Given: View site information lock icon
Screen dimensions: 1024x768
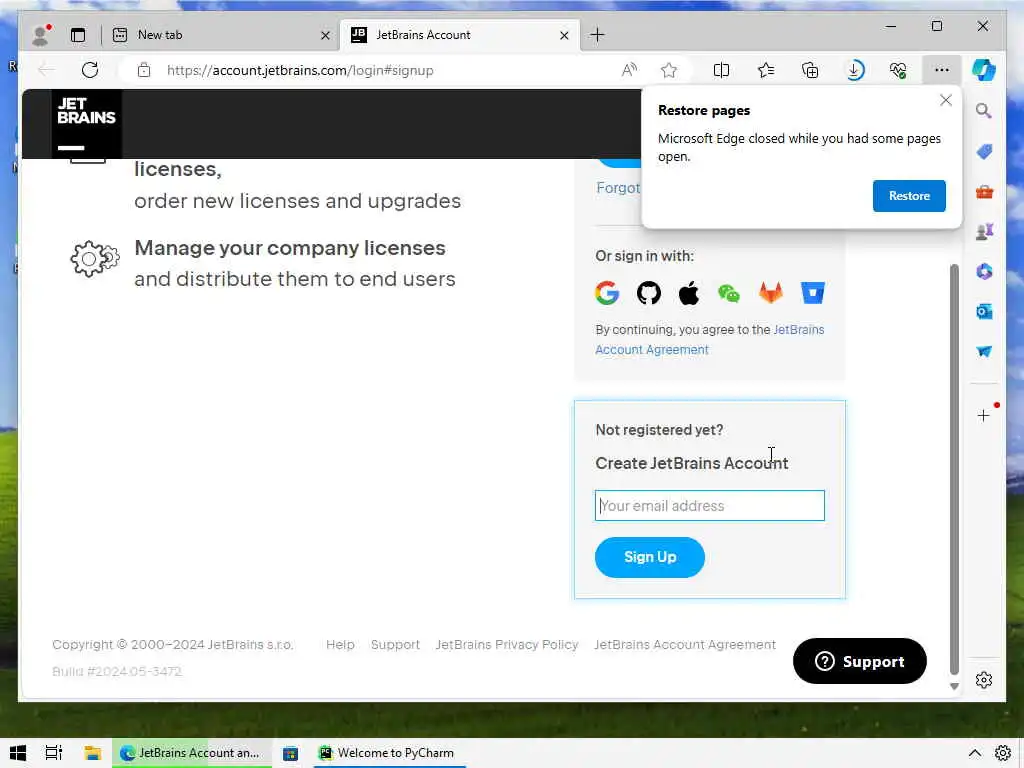Looking at the screenshot, I should pos(144,70).
